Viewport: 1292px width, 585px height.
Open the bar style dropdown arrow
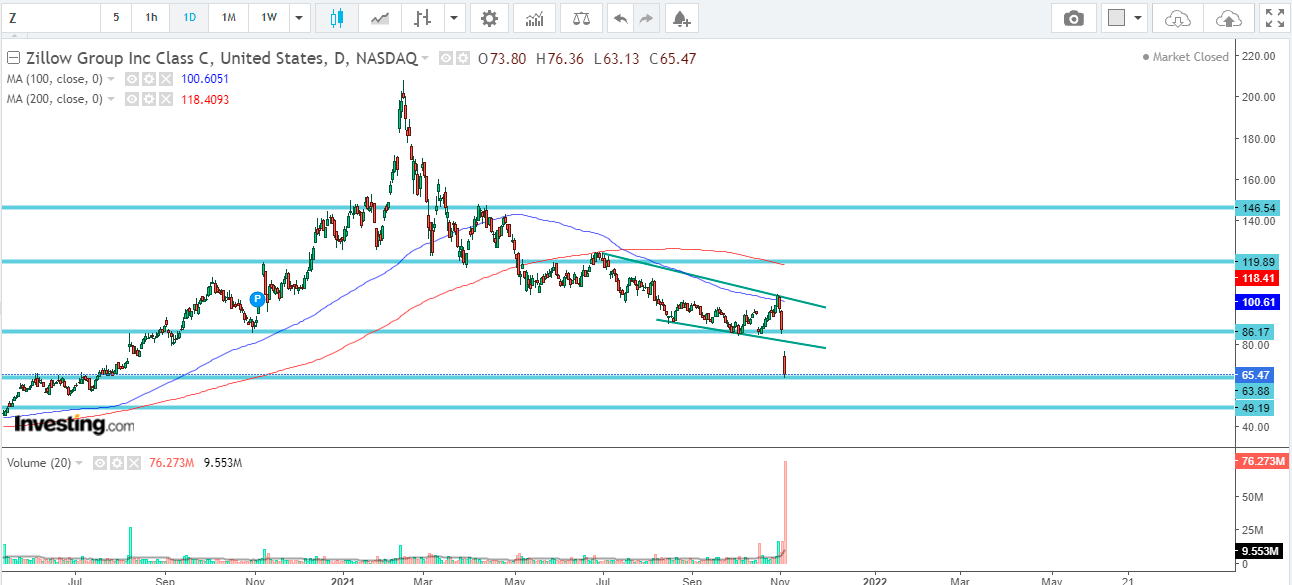454,17
